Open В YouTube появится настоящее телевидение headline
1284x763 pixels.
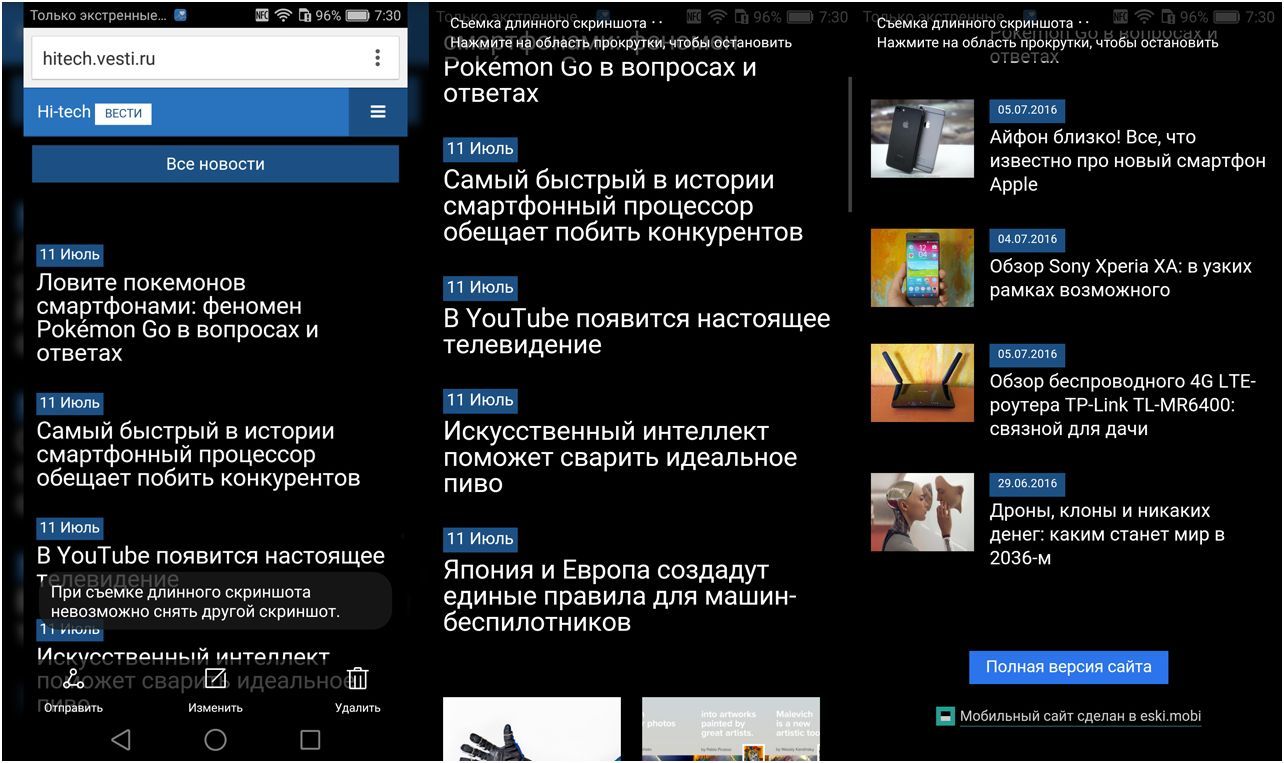pyautogui.click(x=636, y=332)
